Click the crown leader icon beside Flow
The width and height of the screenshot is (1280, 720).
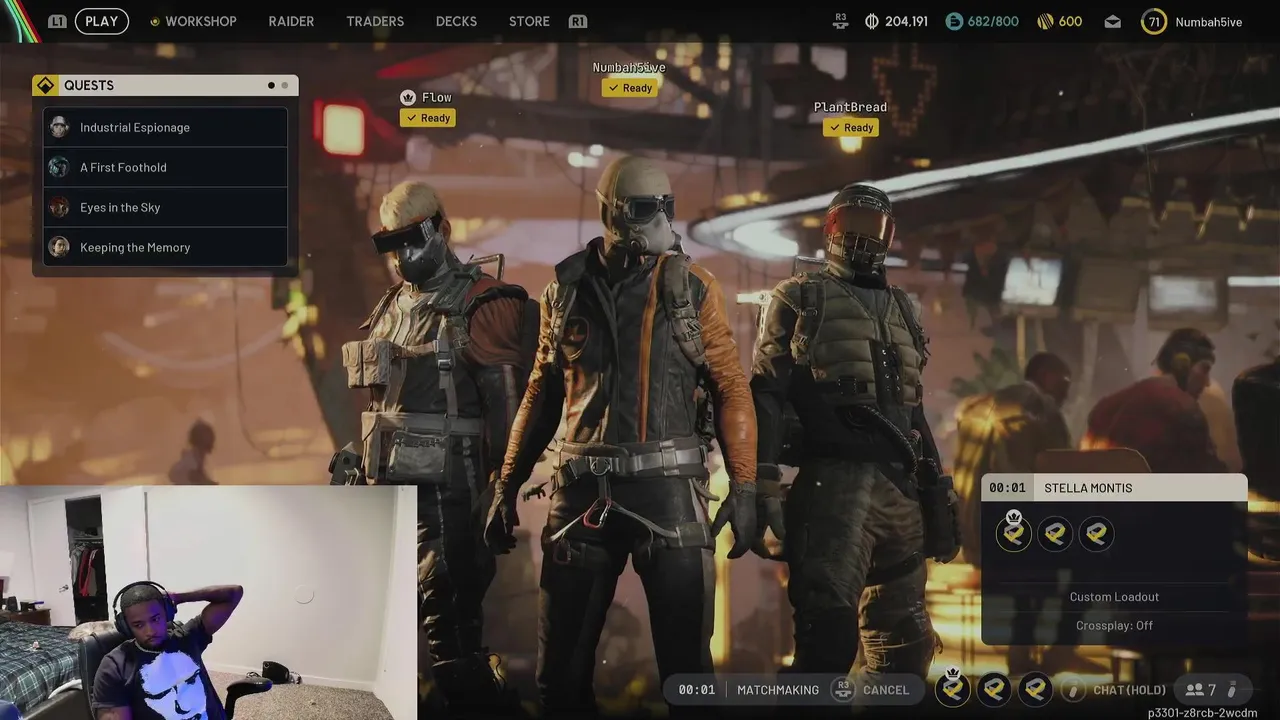pos(407,97)
